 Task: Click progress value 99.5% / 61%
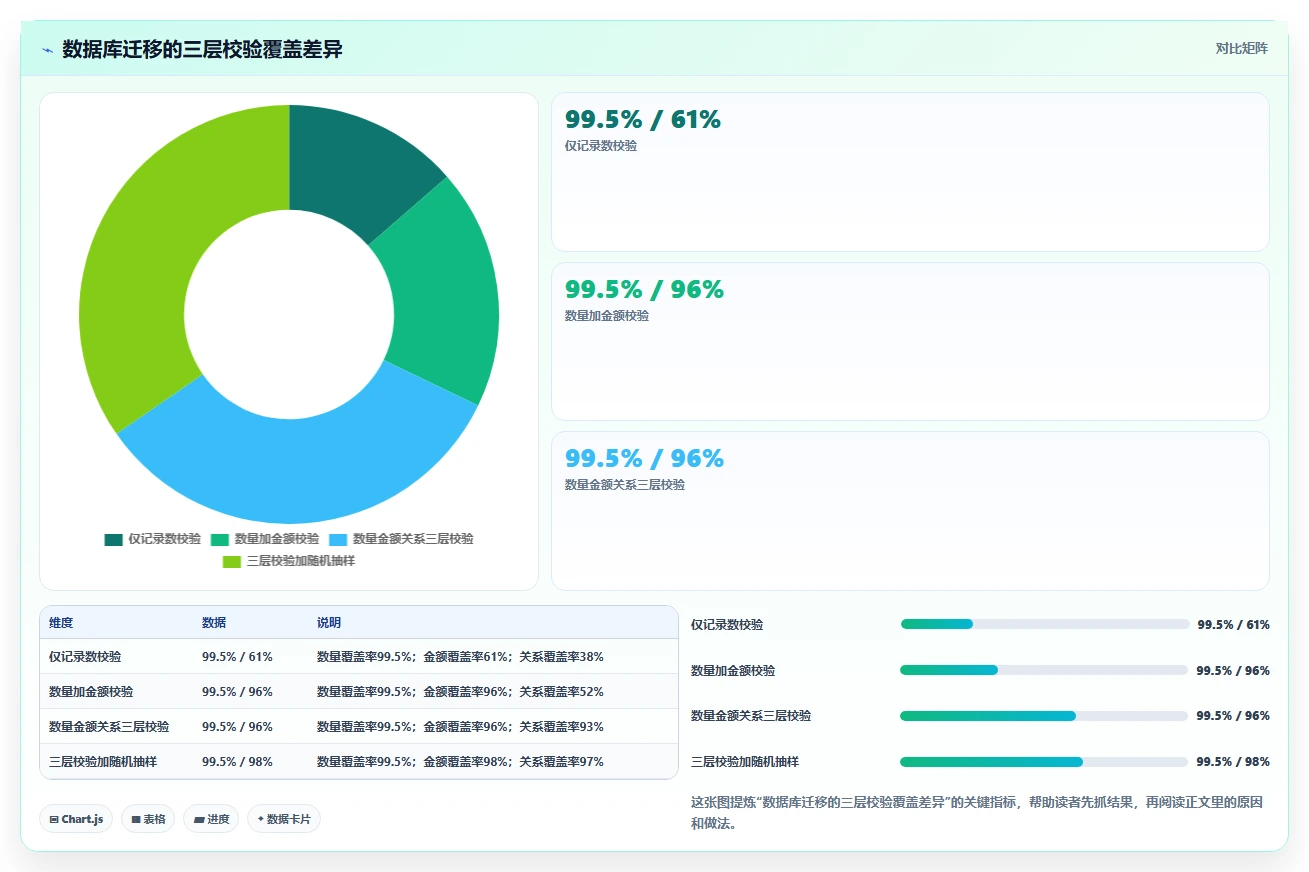pyautogui.click(x=1234, y=624)
